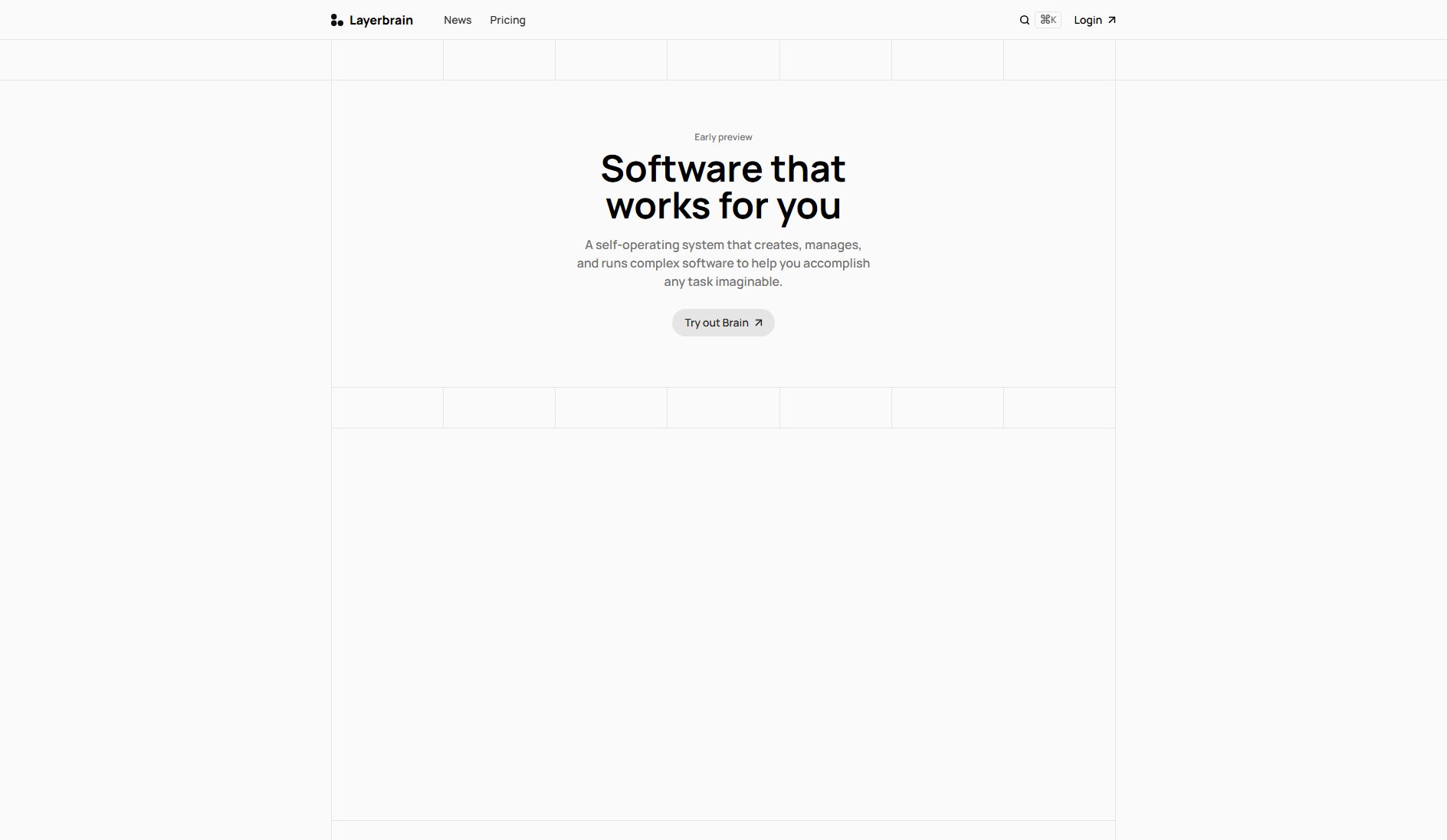Click the "works for you" headline line
This screenshot has height=840, width=1447.
tap(723, 205)
